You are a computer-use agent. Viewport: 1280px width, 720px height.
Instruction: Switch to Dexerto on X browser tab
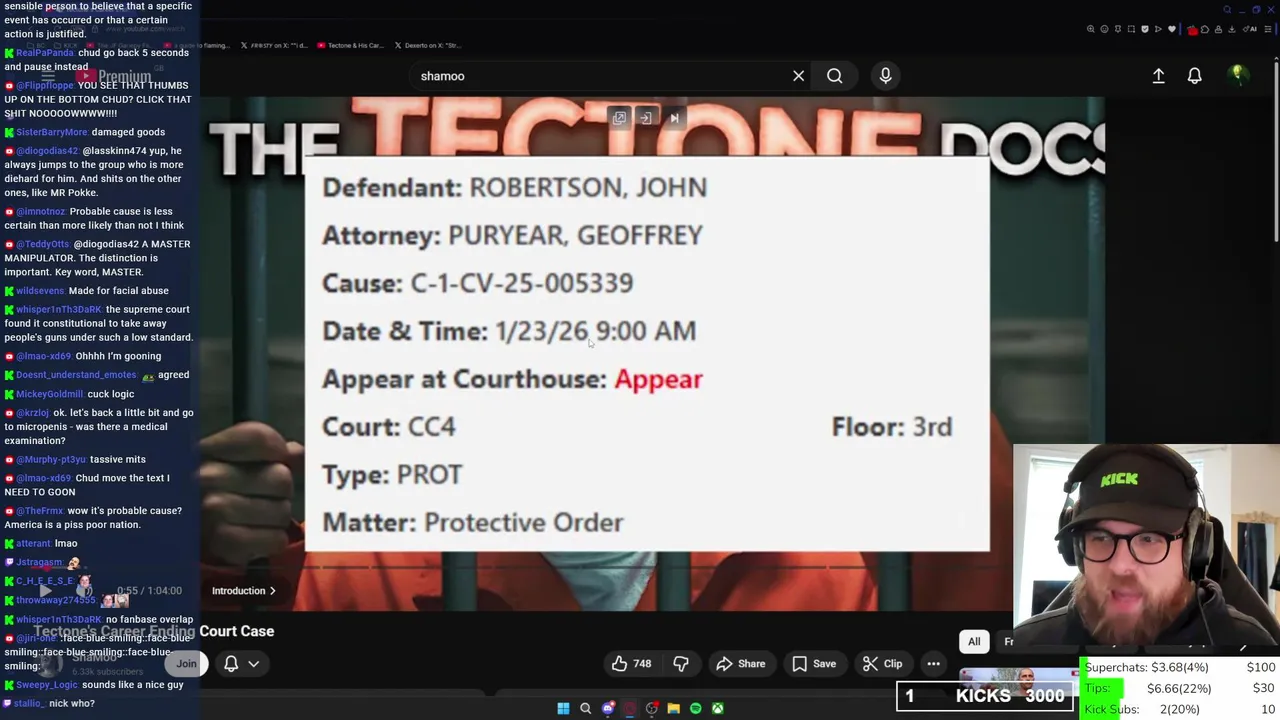(x=430, y=45)
